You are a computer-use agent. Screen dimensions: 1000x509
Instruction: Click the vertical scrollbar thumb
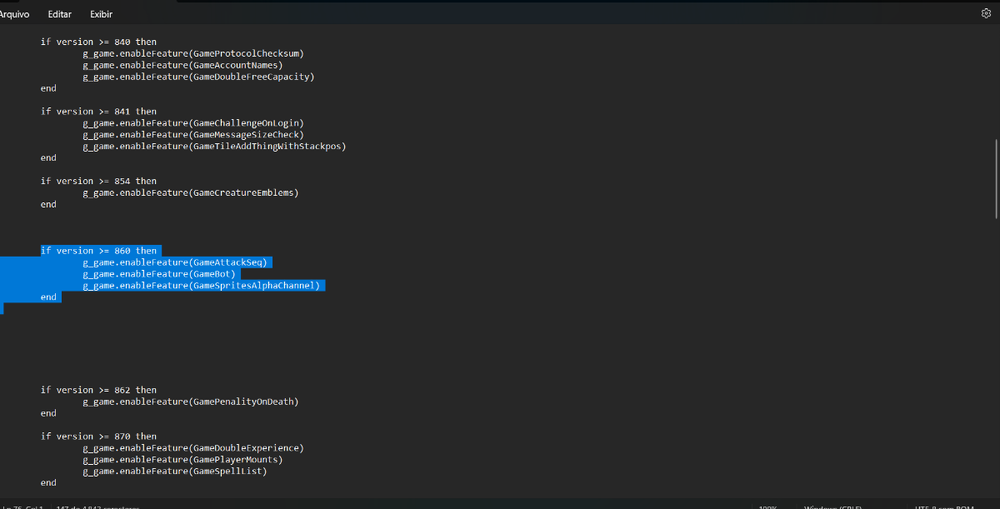(x=995, y=178)
